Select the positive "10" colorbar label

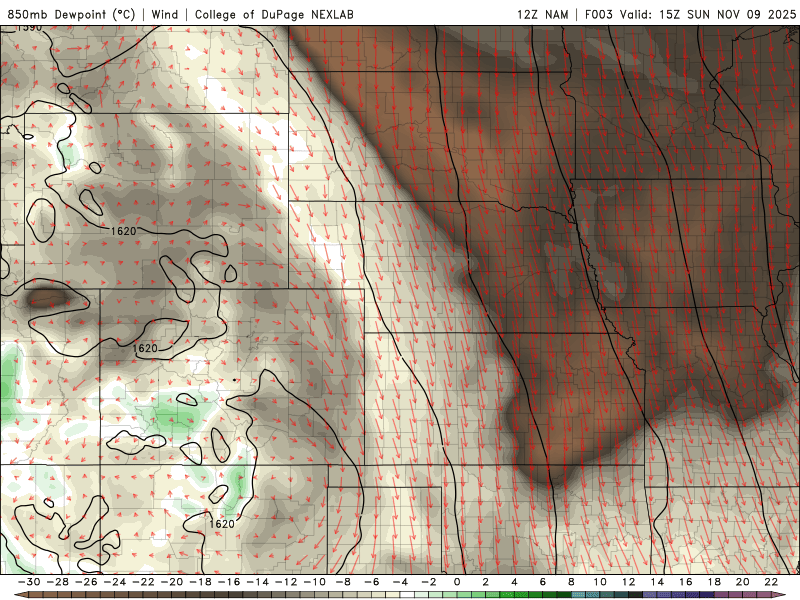tap(600, 582)
